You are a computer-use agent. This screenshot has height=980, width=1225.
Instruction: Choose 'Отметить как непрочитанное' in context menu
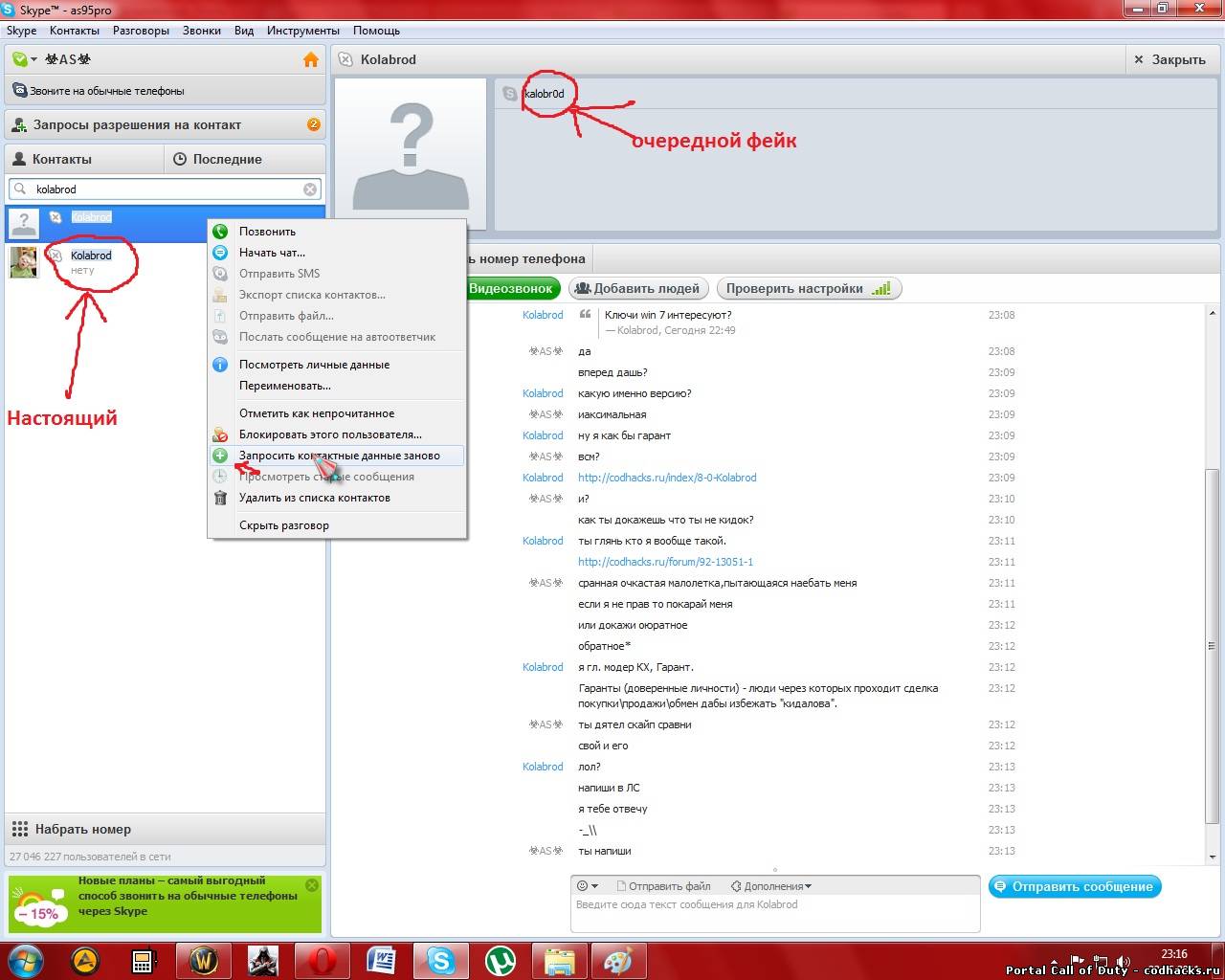[338, 413]
